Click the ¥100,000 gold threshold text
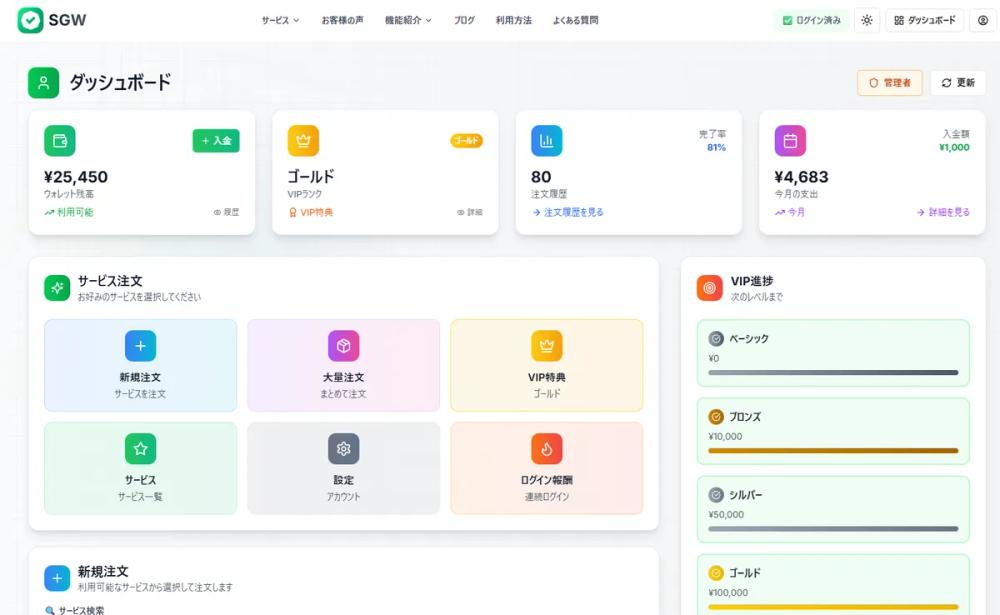The image size is (1000, 615). [x=728, y=593]
